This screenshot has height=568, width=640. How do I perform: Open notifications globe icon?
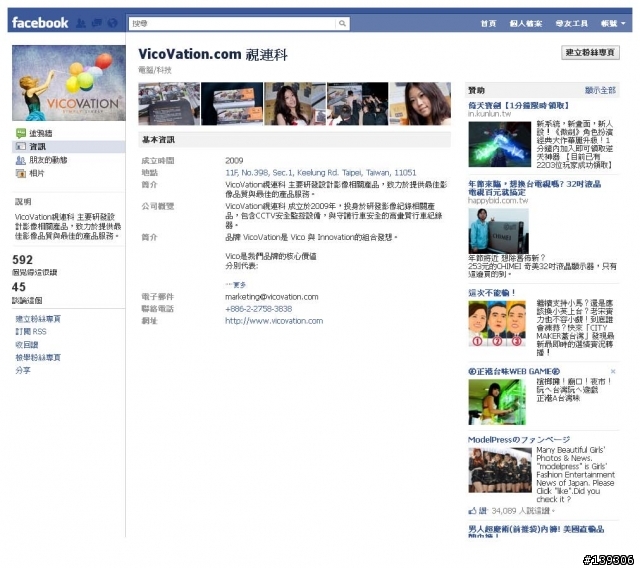tap(112, 23)
